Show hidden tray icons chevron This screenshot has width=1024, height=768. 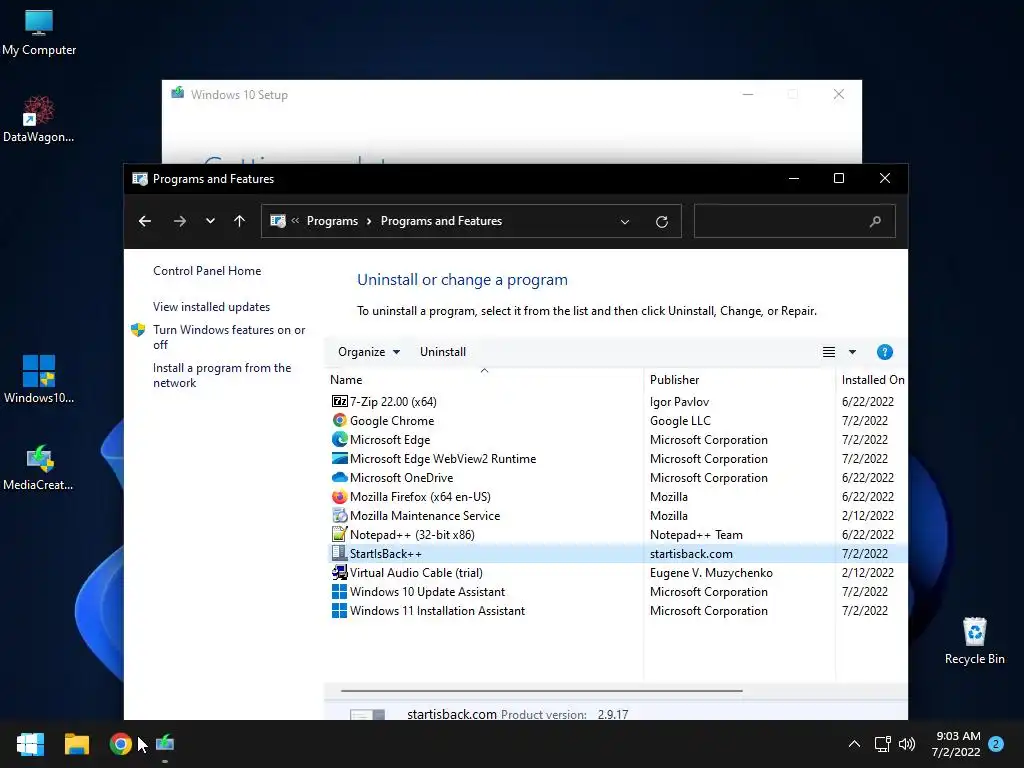coord(854,744)
